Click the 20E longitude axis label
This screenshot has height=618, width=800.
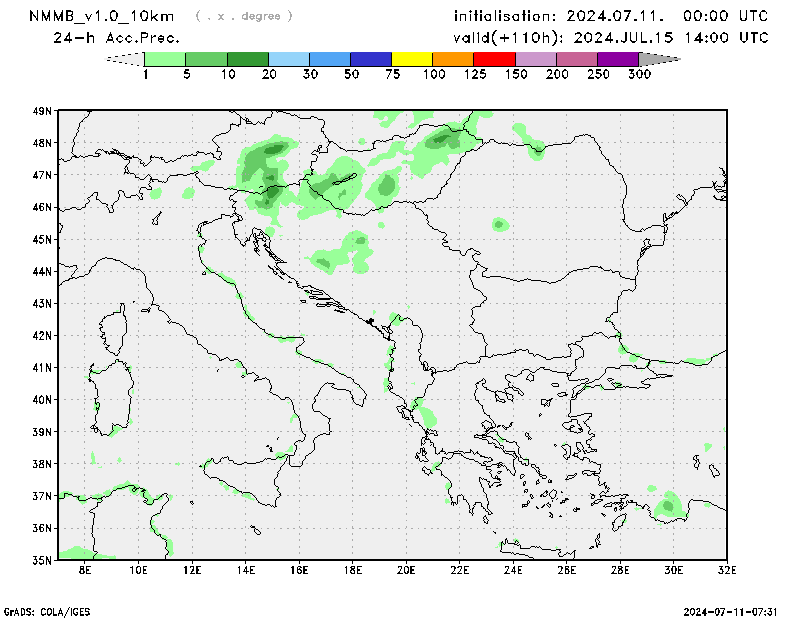(406, 570)
